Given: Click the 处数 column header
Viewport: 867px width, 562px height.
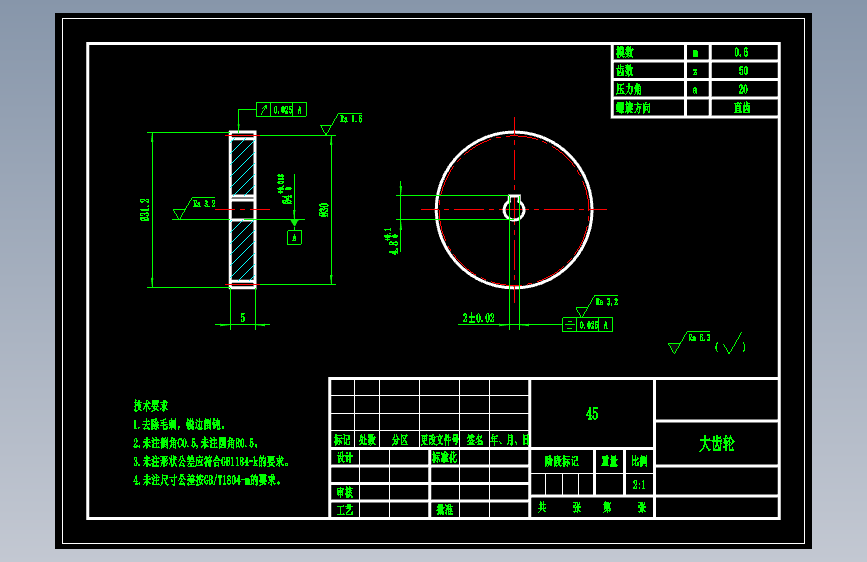Looking at the screenshot, I should (x=367, y=440).
